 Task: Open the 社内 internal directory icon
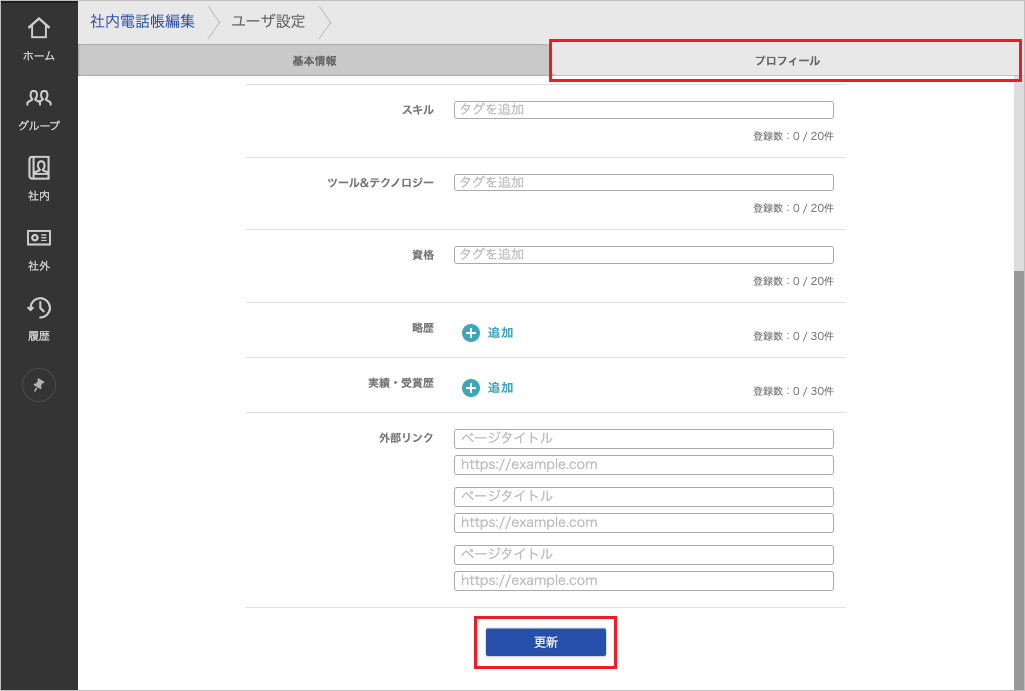(39, 178)
